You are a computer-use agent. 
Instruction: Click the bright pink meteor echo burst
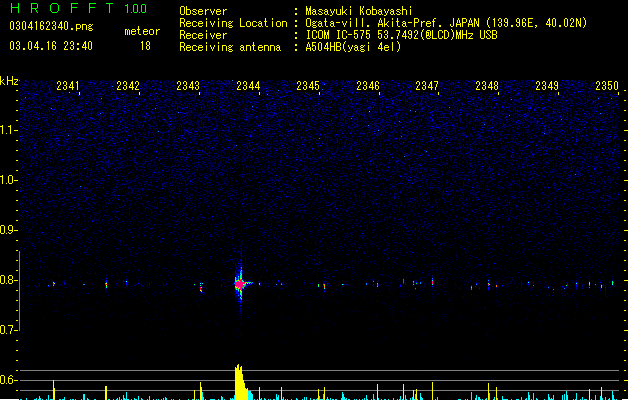point(240,284)
